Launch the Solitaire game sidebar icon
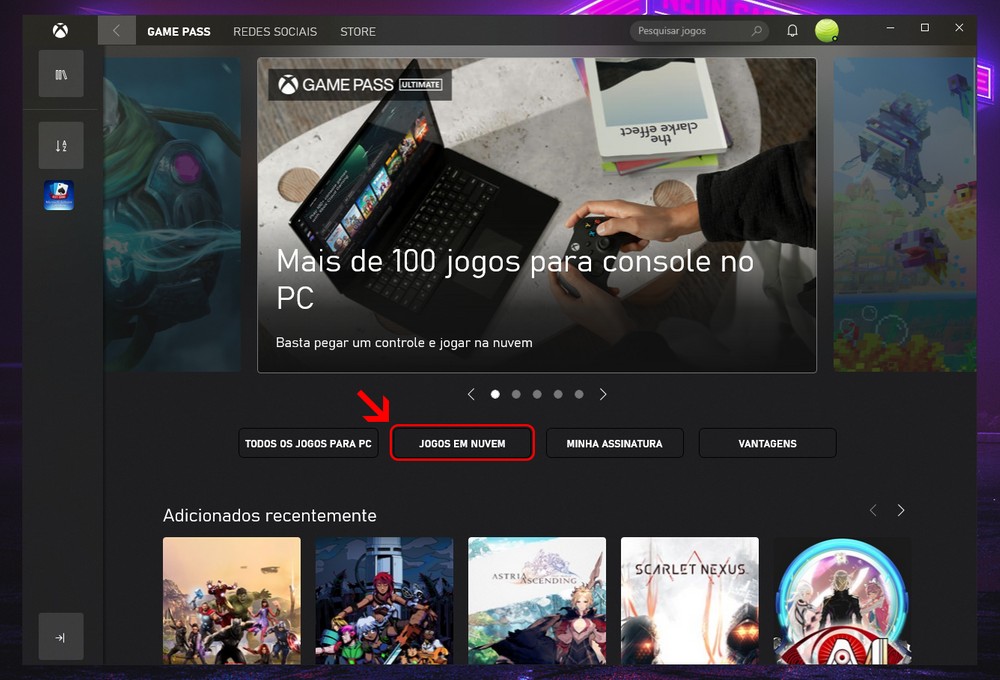This screenshot has width=1000, height=680. pyautogui.click(x=59, y=195)
